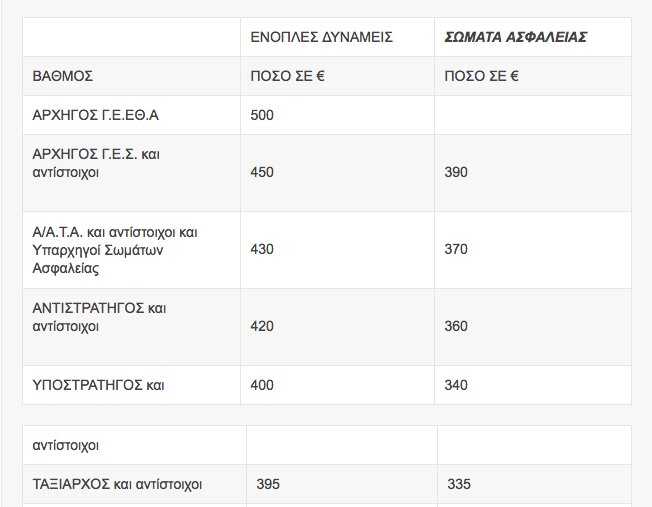Click the ΤΑΞΙΑΡΧΟΣ και αντίστοιχοι row label
This screenshot has width=652, height=507.
[x=118, y=485]
